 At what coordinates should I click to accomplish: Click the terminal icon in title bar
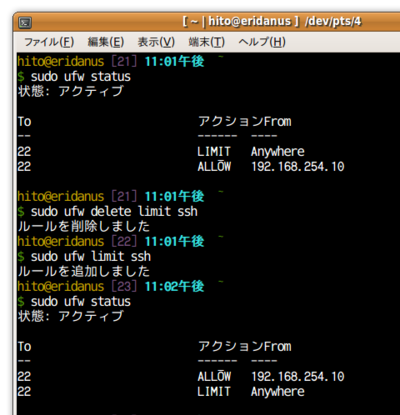[x=25, y=22]
